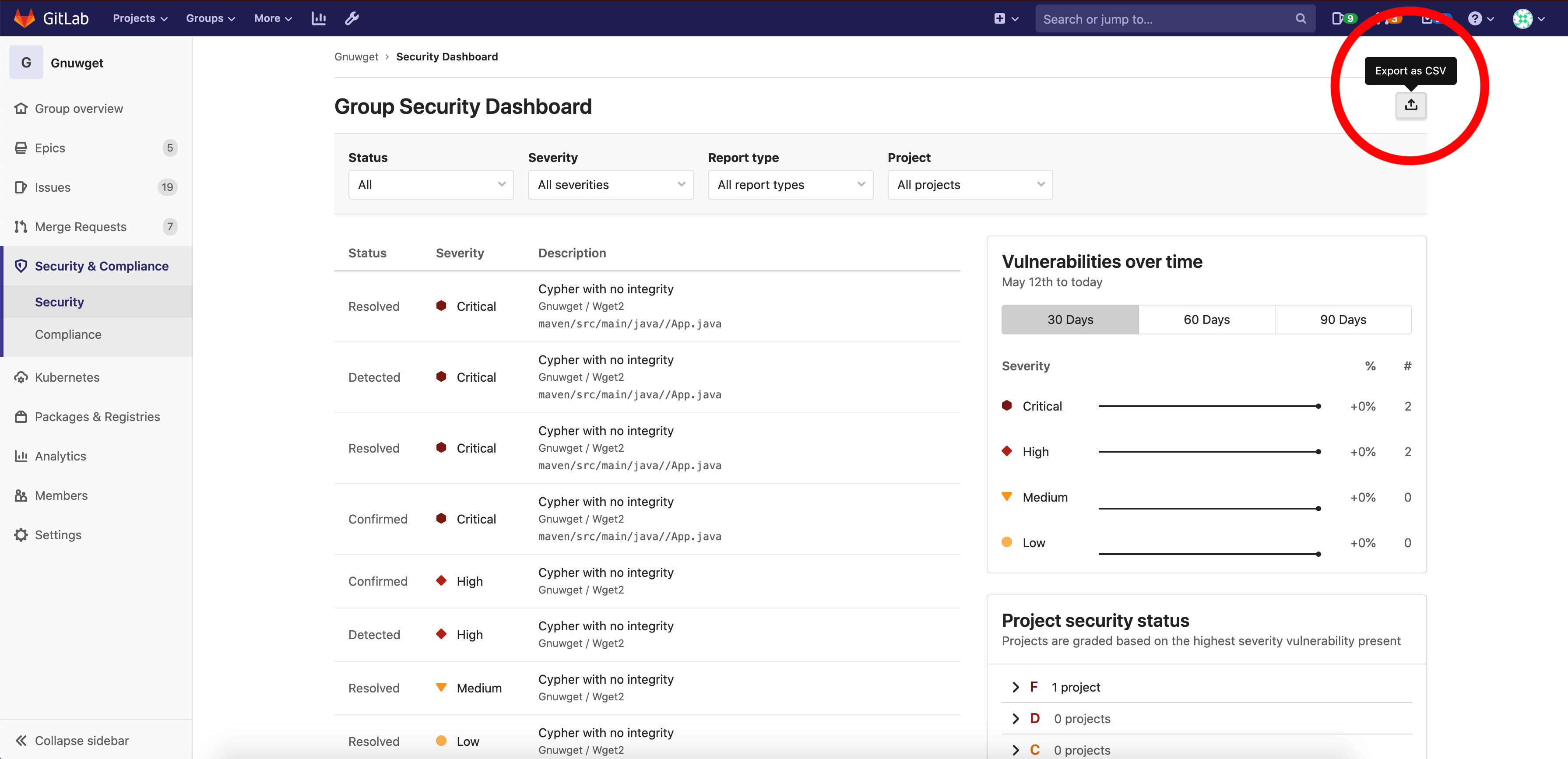1568x759 pixels.
Task: Open the help question mark menu
Action: (1475, 18)
